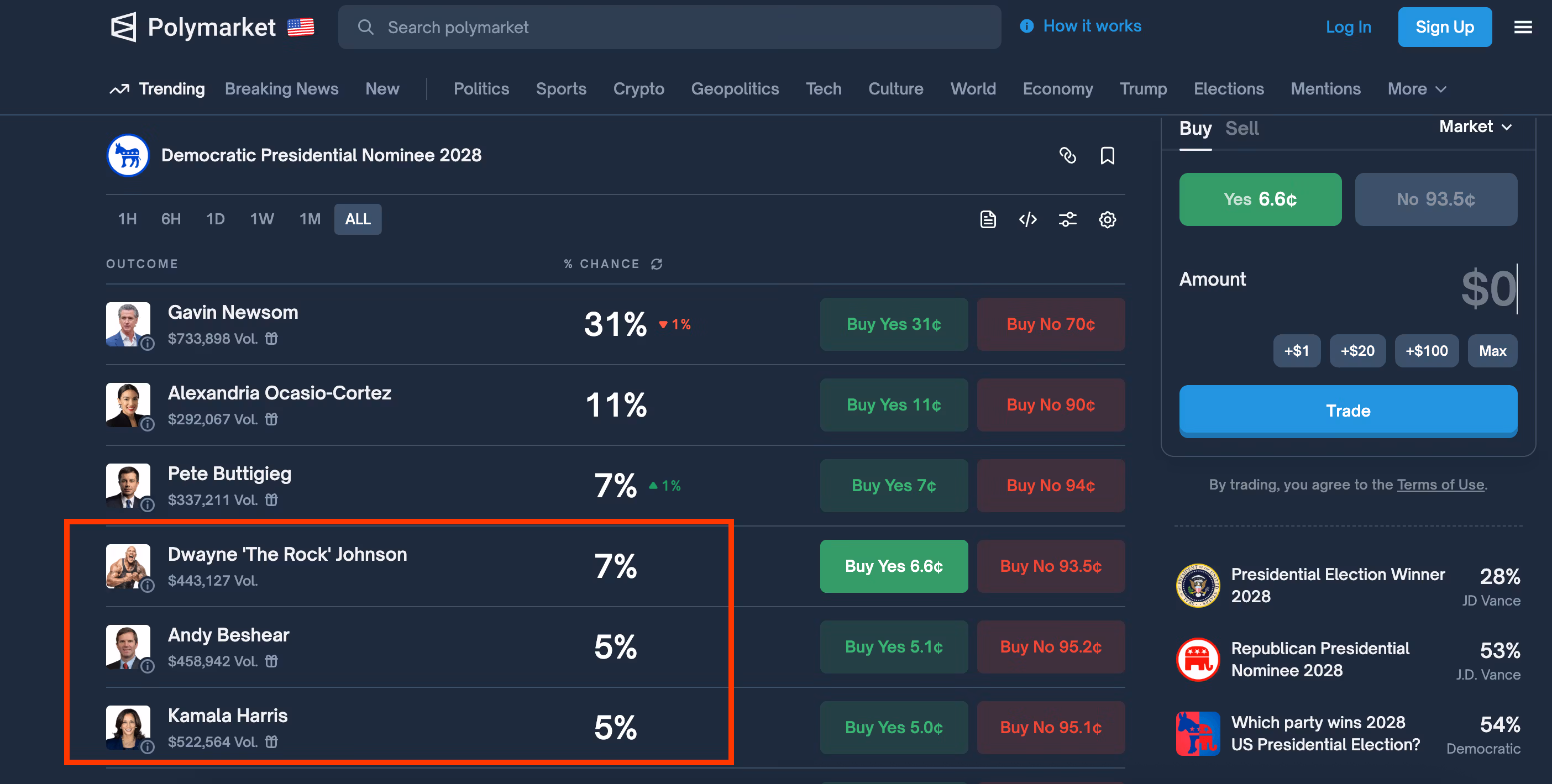Switch to the Buy tab

1196,128
